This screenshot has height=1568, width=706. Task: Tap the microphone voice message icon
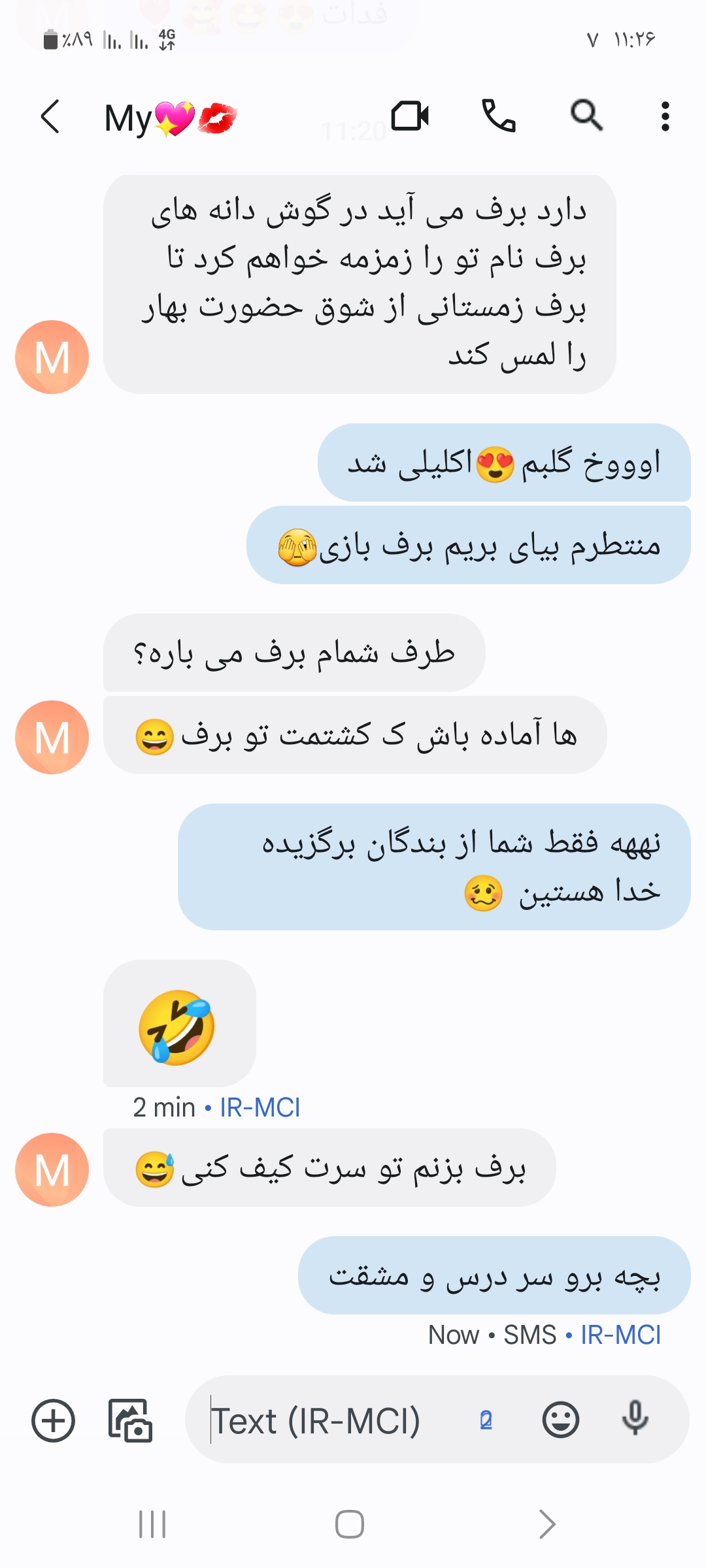(x=635, y=1419)
